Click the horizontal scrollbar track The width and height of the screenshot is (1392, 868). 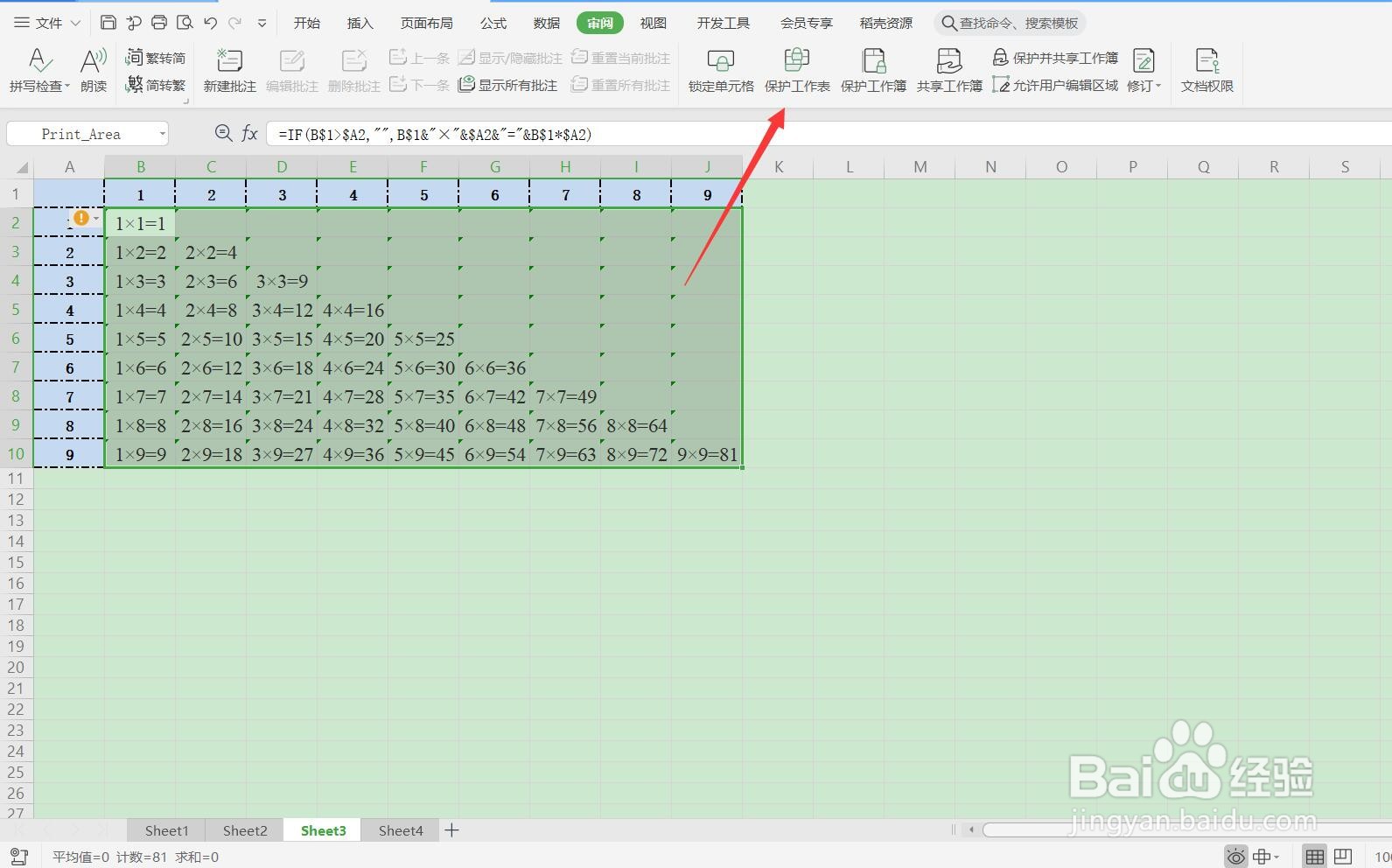tap(1186, 829)
